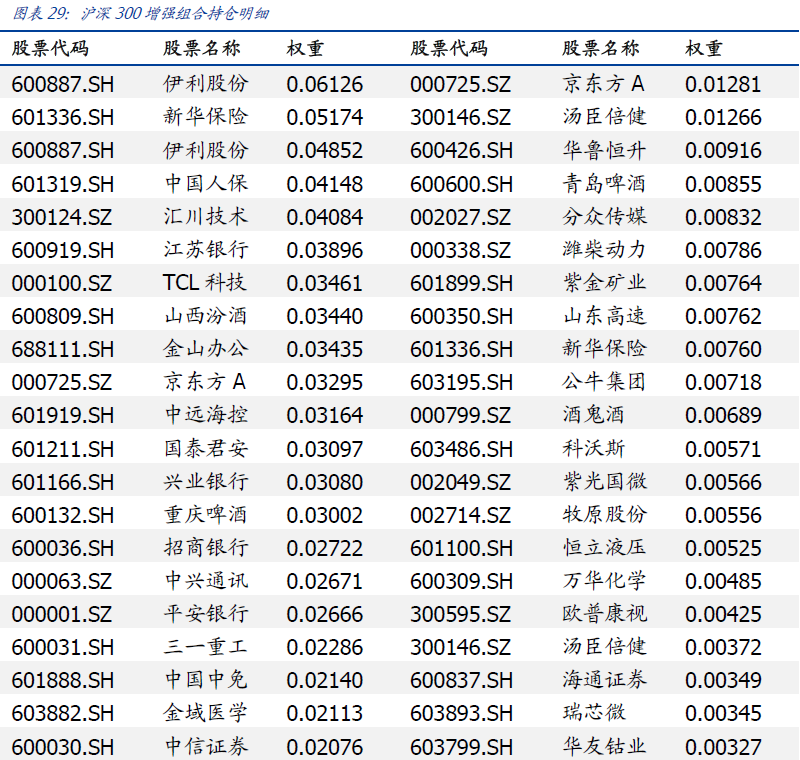The height and width of the screenshot is (760, 800).
Task: Click stock code 601166.SH
Action: 63,483
